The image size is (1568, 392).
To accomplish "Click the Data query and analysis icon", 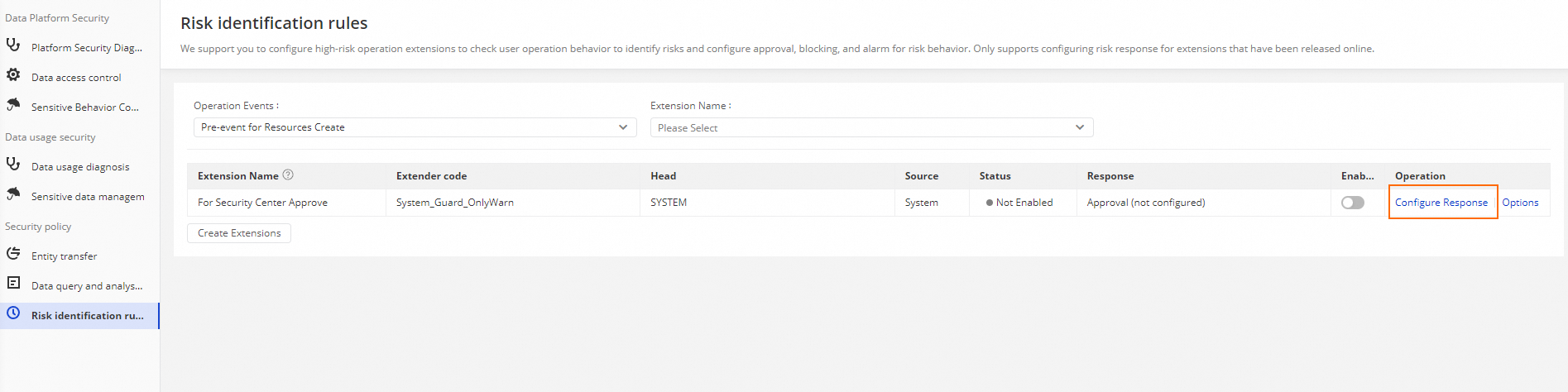I will point(13,284).
